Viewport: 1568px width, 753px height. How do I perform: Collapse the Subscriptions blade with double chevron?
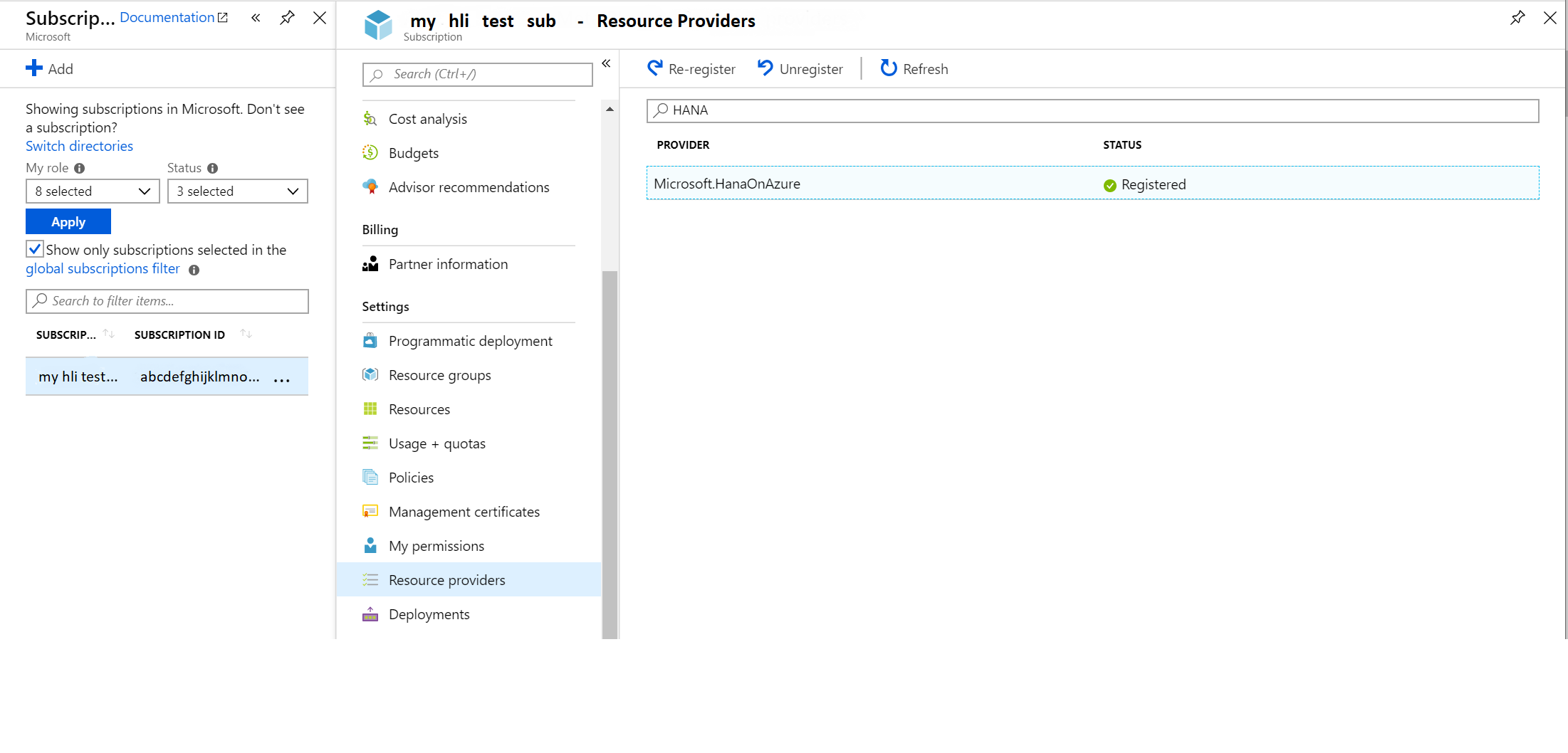click(256, 18)
